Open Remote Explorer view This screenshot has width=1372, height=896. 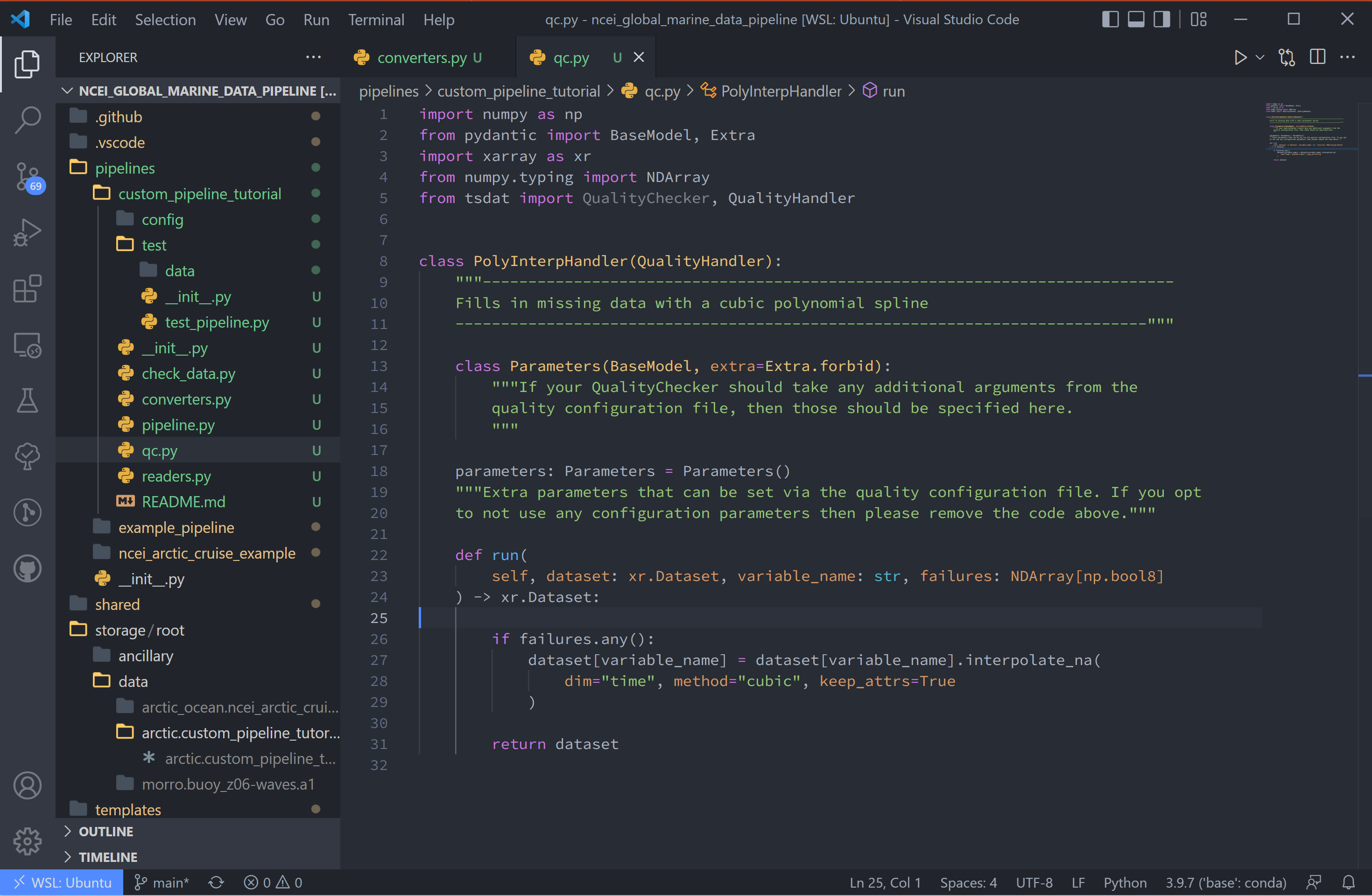[27, 344]
